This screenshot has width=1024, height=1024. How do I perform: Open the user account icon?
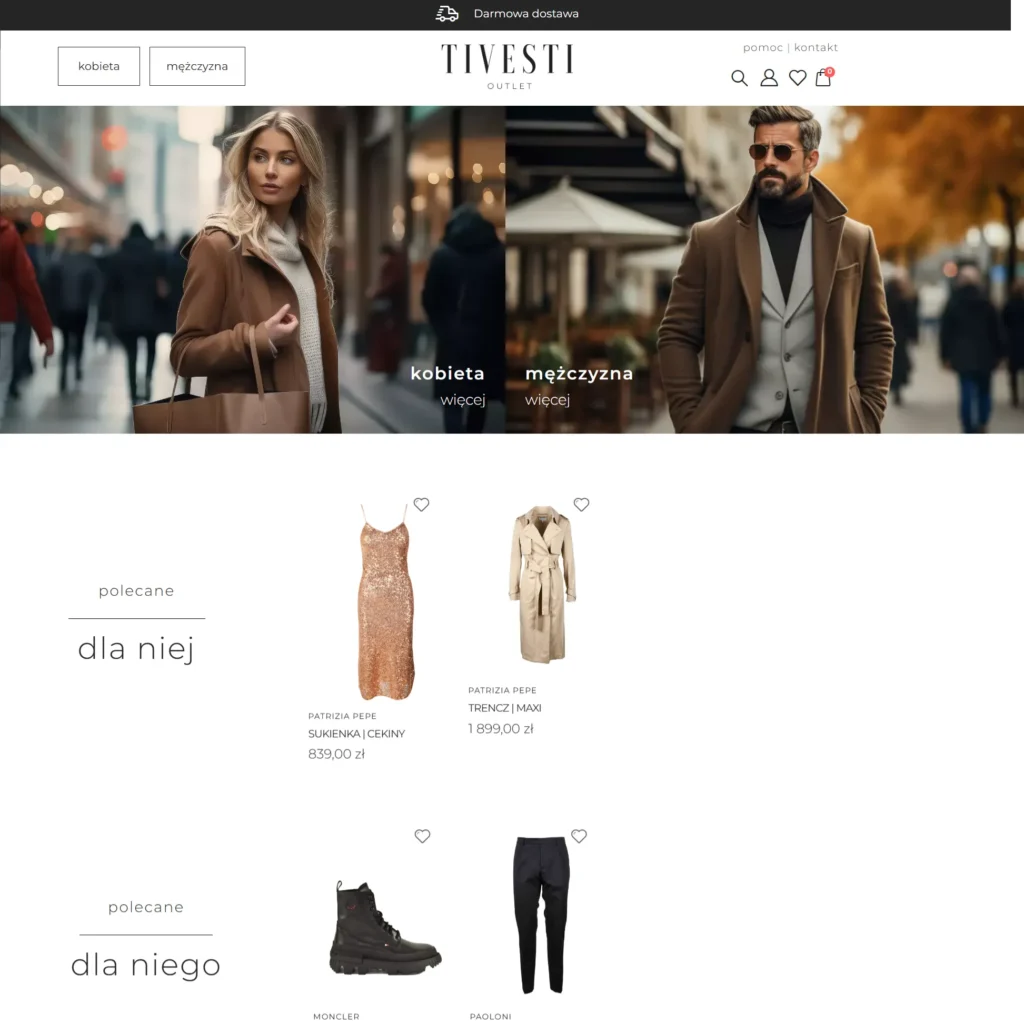[x=769, y=78]
